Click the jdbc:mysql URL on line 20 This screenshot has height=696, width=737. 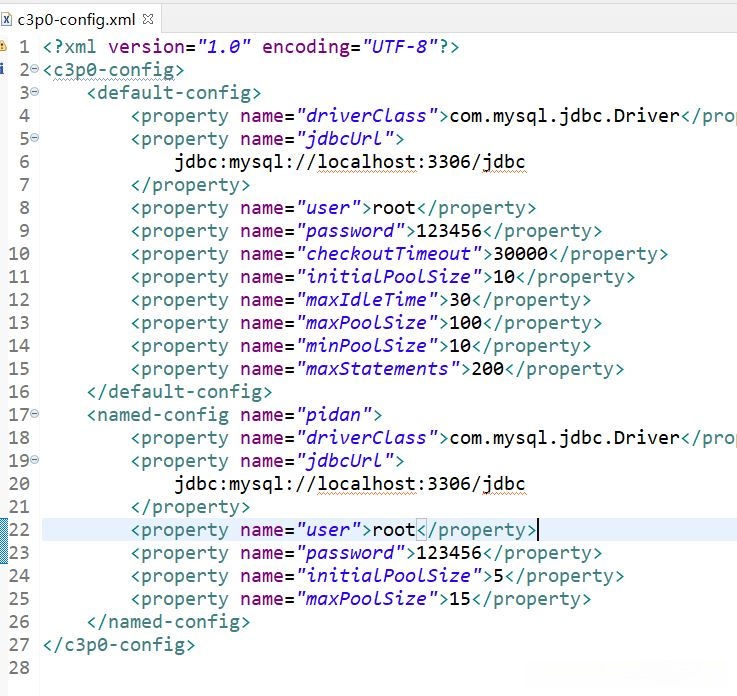[350, 484]
